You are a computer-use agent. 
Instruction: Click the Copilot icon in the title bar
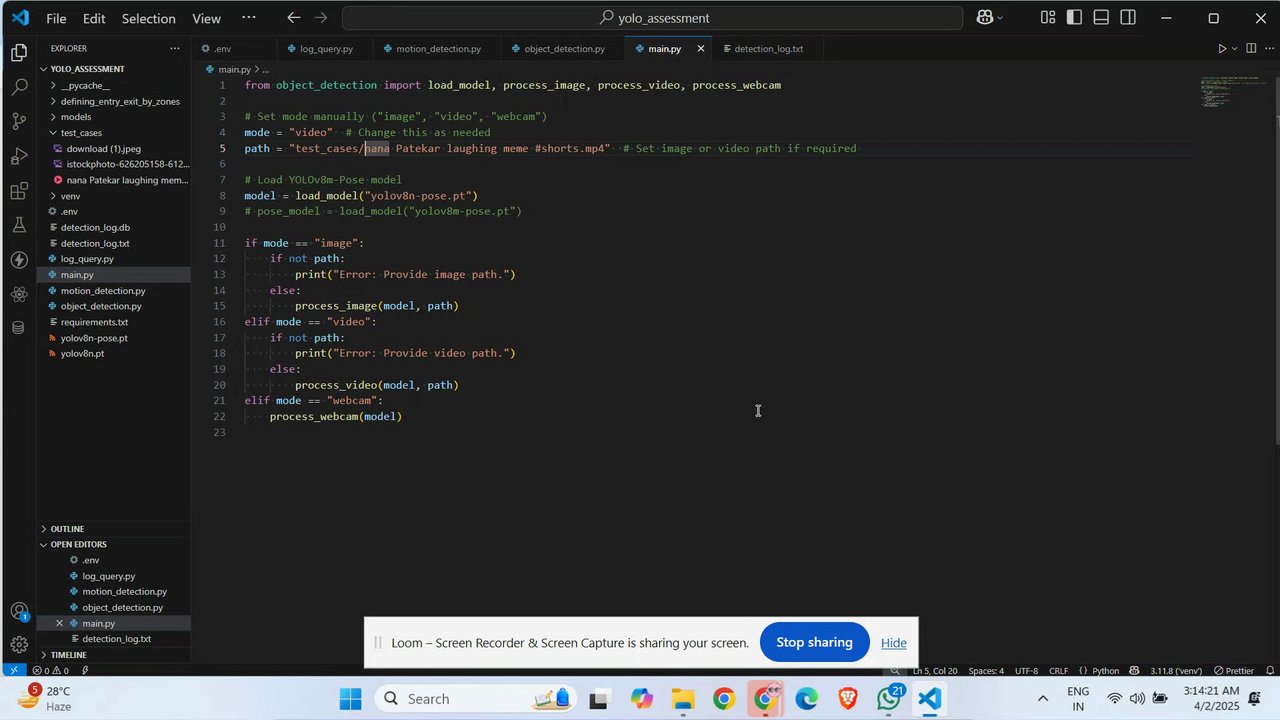pos(984,18)
